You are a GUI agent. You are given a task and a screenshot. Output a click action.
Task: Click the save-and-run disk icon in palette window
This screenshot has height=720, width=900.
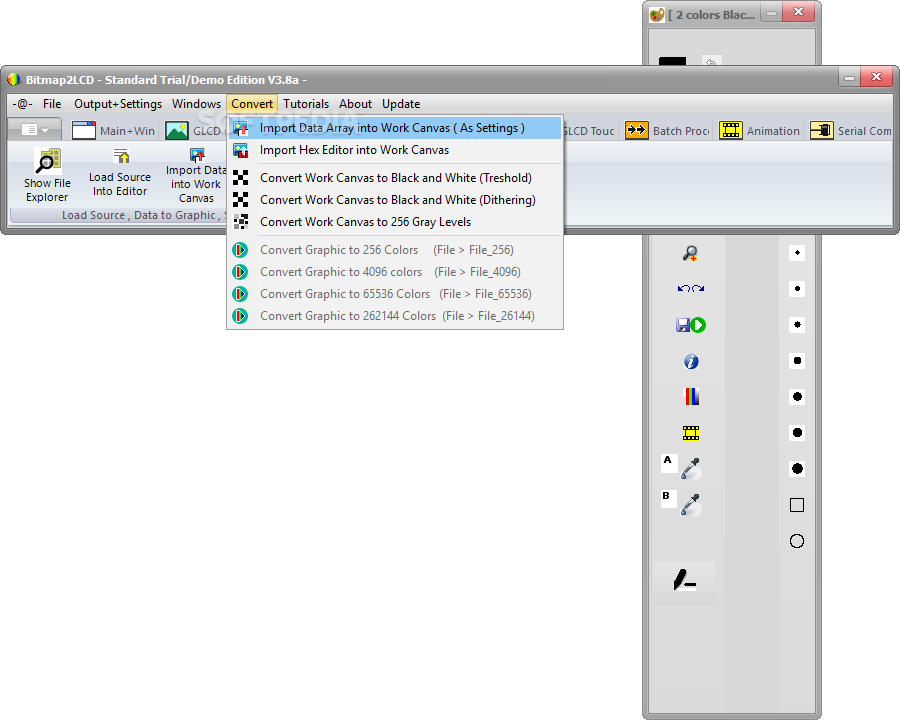(x=690, y=325)
